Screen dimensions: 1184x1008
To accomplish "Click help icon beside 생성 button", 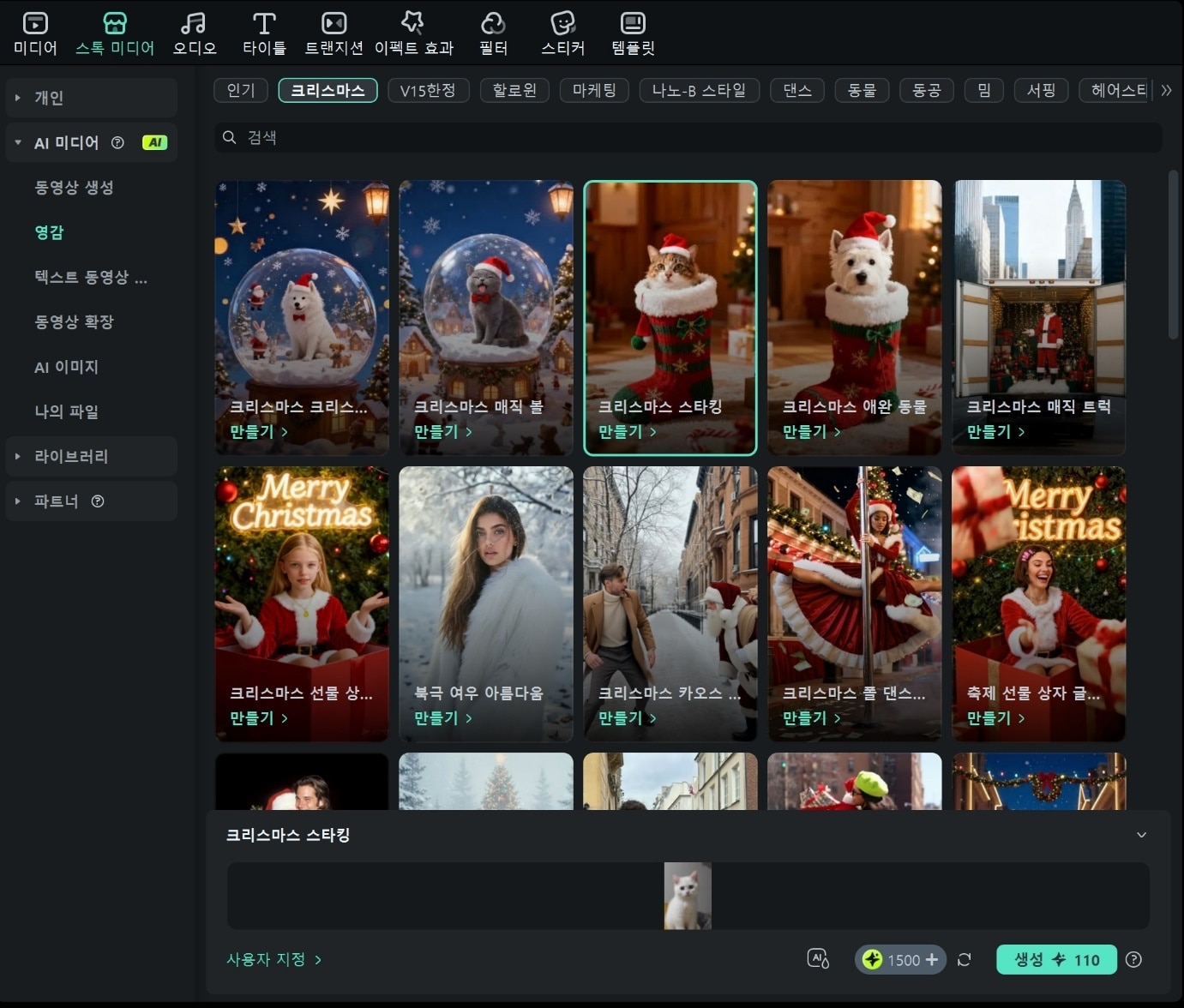I will click(1133, 960).
